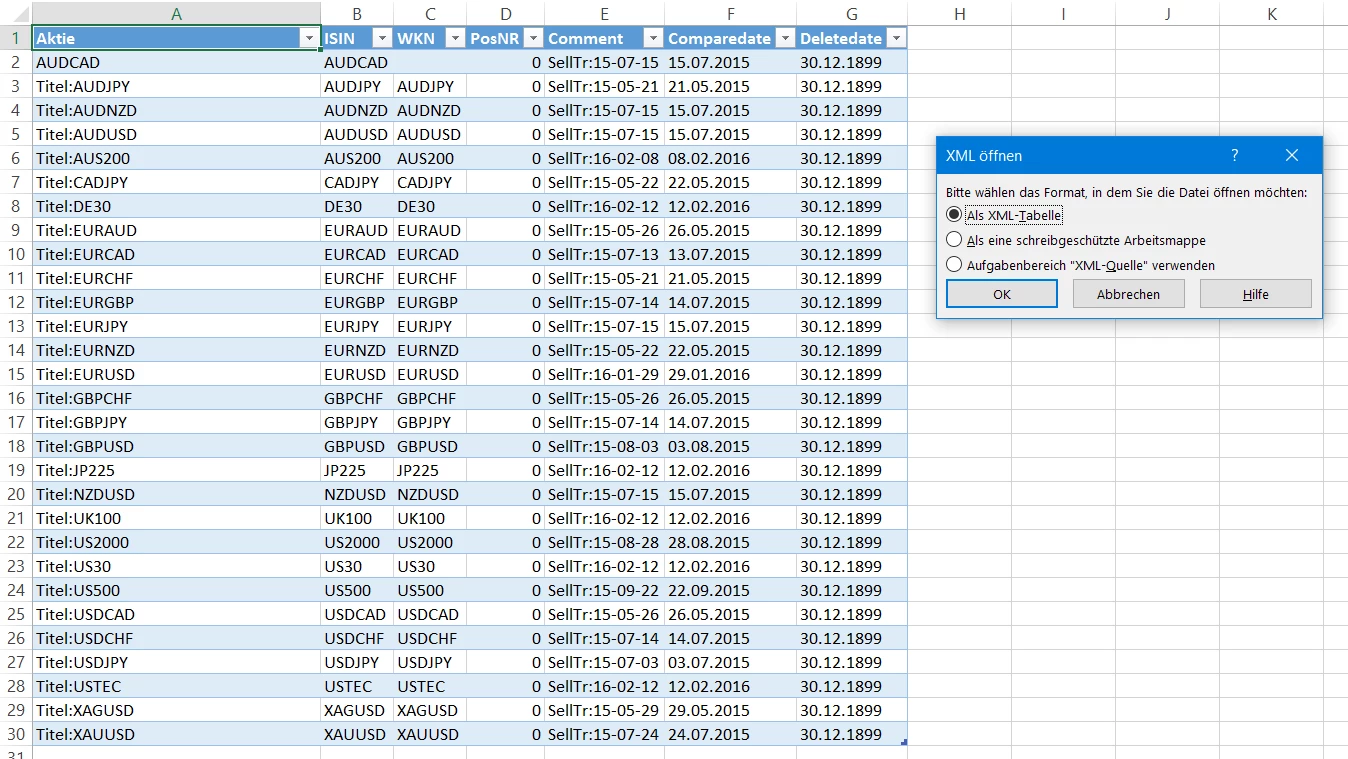Click the 'Comment' header cell text
1348x759 pixels.
click(585, 39)
